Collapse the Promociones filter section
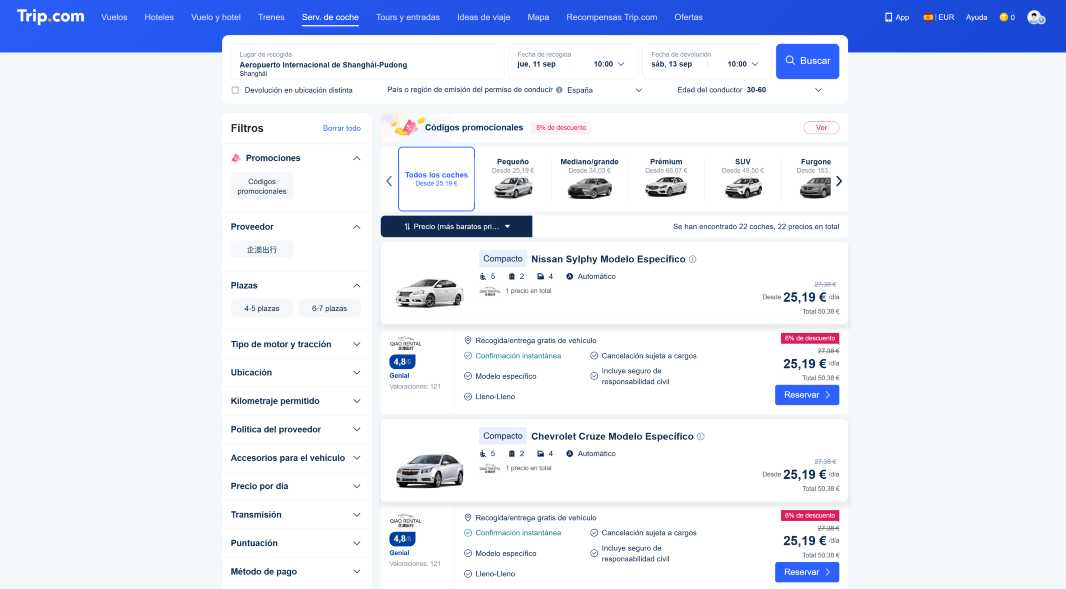This screenshot has height=589, width=1066. pyautogui.click(x=356, y=158)
